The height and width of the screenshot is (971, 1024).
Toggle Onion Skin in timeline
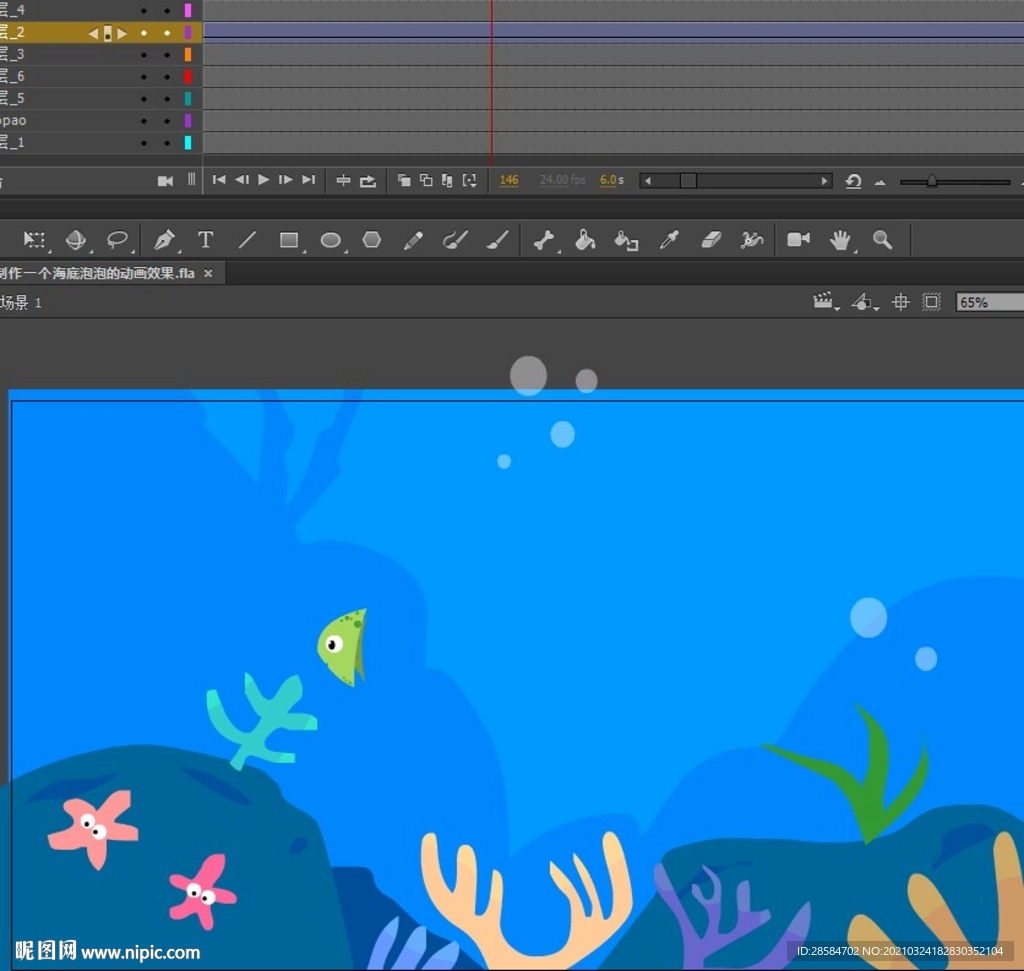404,180
